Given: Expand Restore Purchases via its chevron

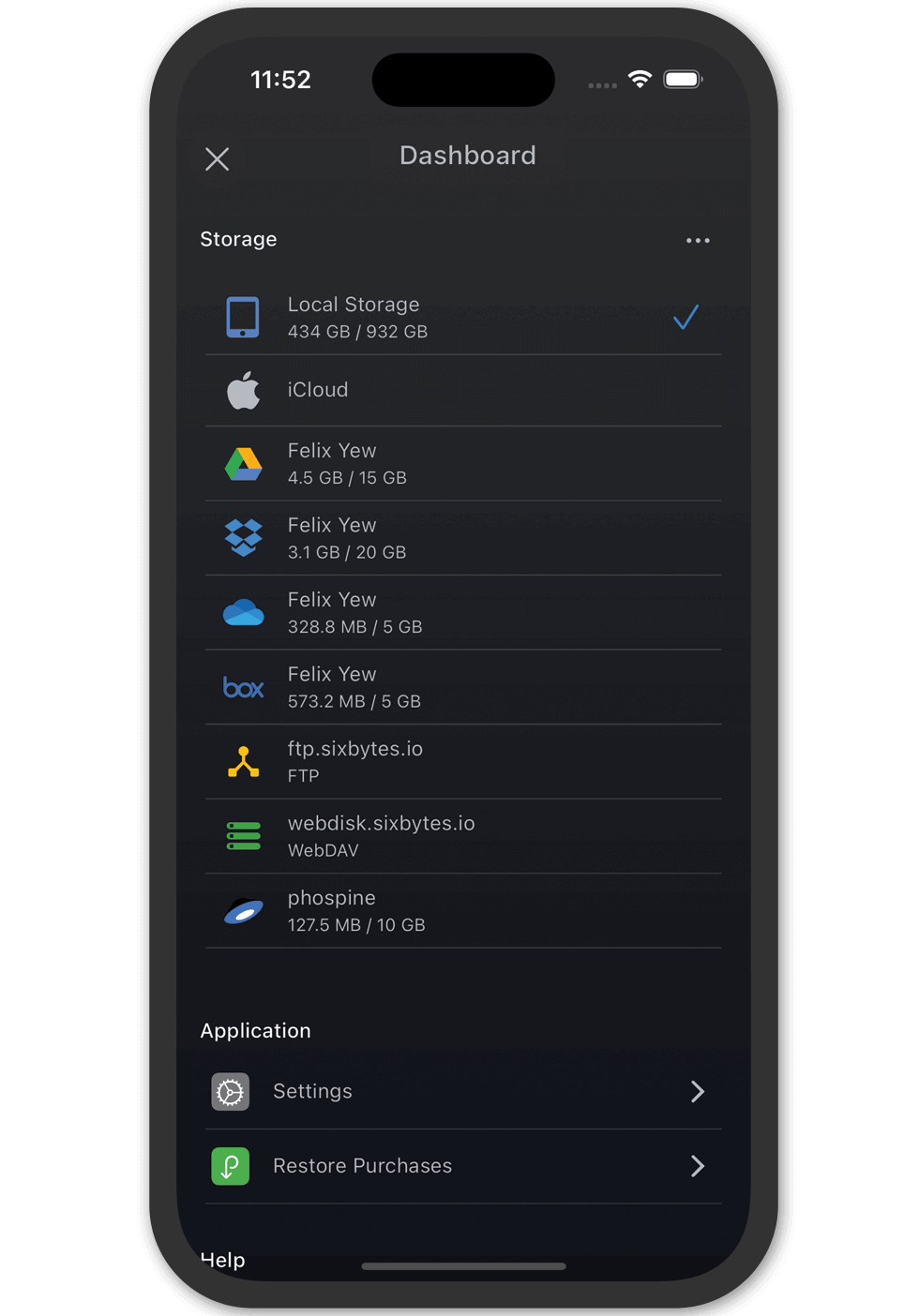Looking at the screenshot, I should click(x=697, y=1166).
